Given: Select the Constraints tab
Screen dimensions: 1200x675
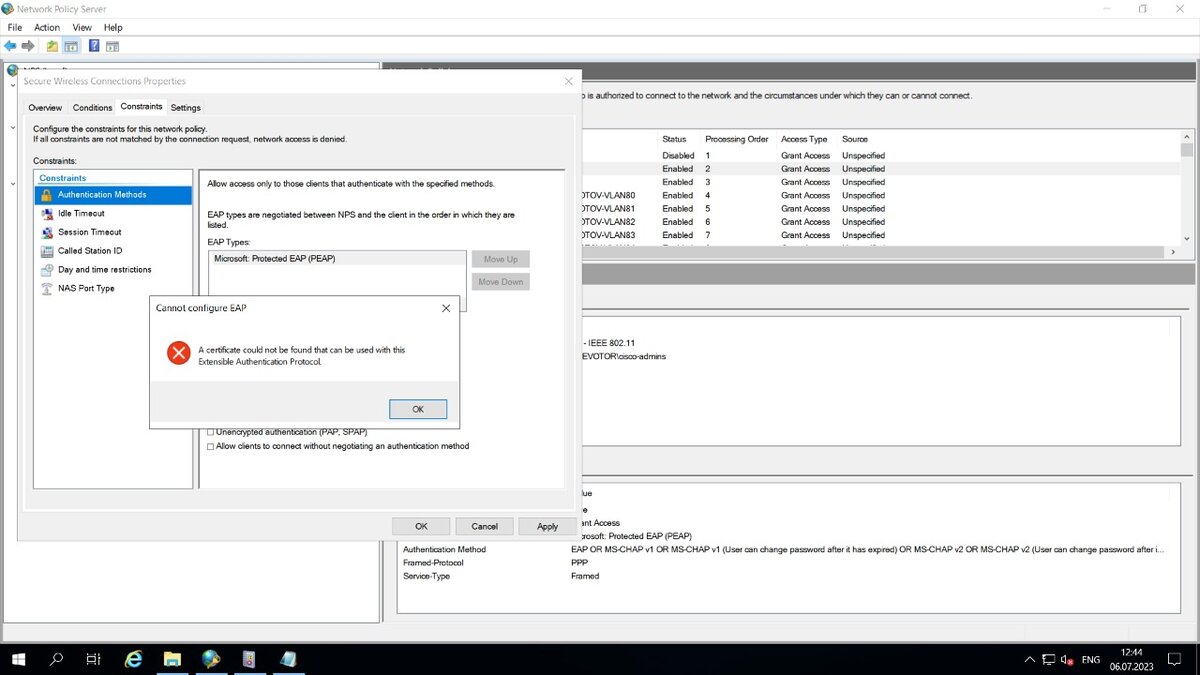Looking at the screenshot, I should click(141, 106).
